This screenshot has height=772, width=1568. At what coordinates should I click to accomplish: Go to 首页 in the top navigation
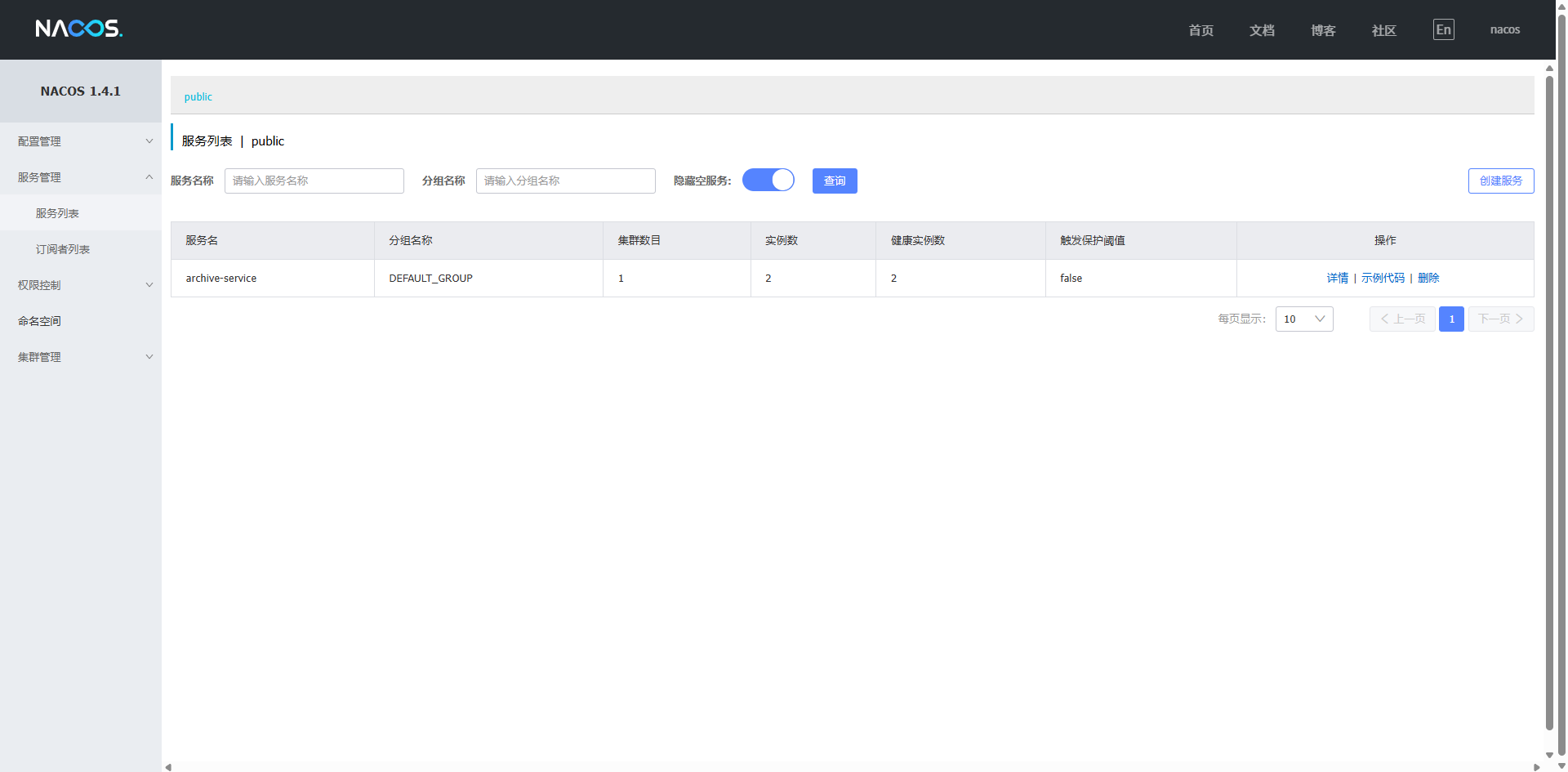point(1200,30)
